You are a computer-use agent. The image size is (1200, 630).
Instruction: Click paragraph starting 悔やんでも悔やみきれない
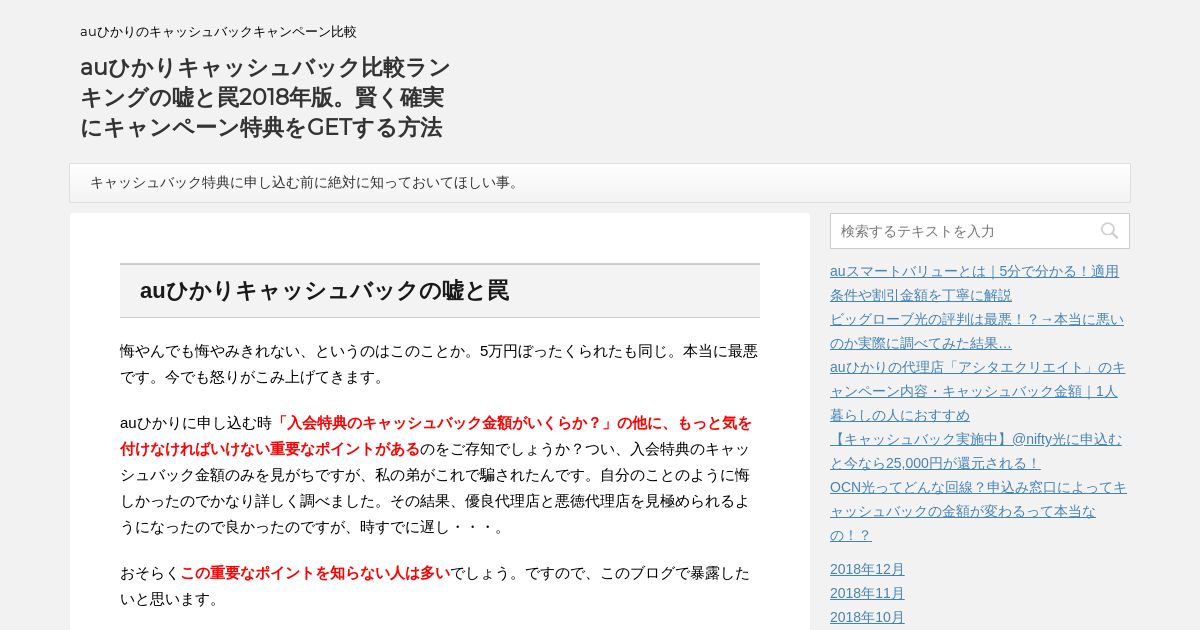tap(439, 364)
